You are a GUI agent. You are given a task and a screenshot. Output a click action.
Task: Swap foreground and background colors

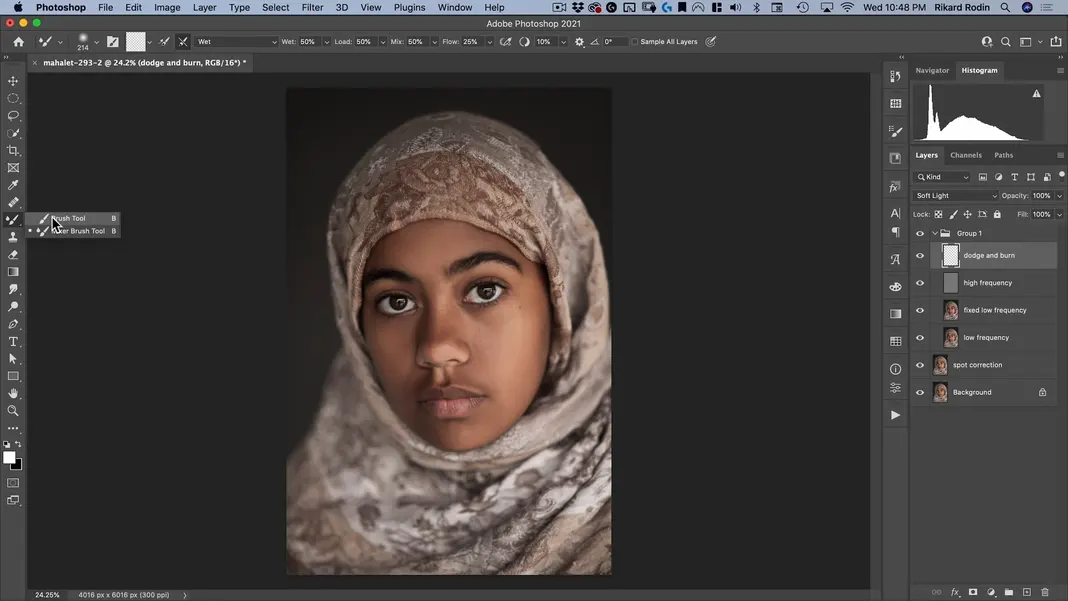coord(18,444)
